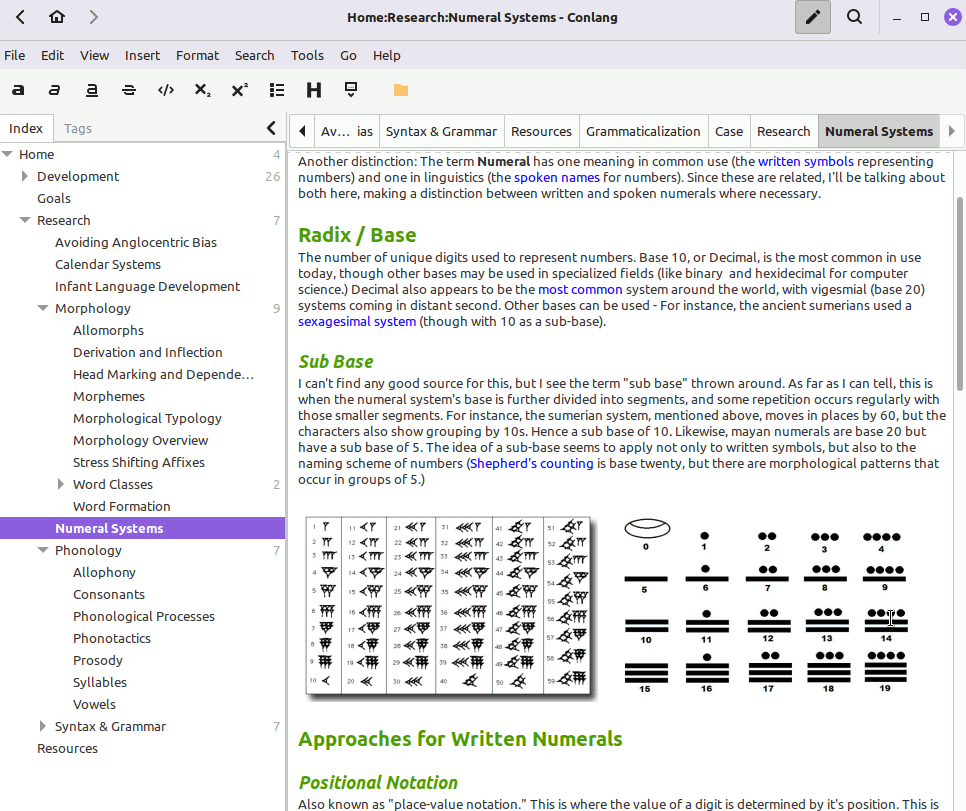Switch to the Tags tab

(78, 128)
